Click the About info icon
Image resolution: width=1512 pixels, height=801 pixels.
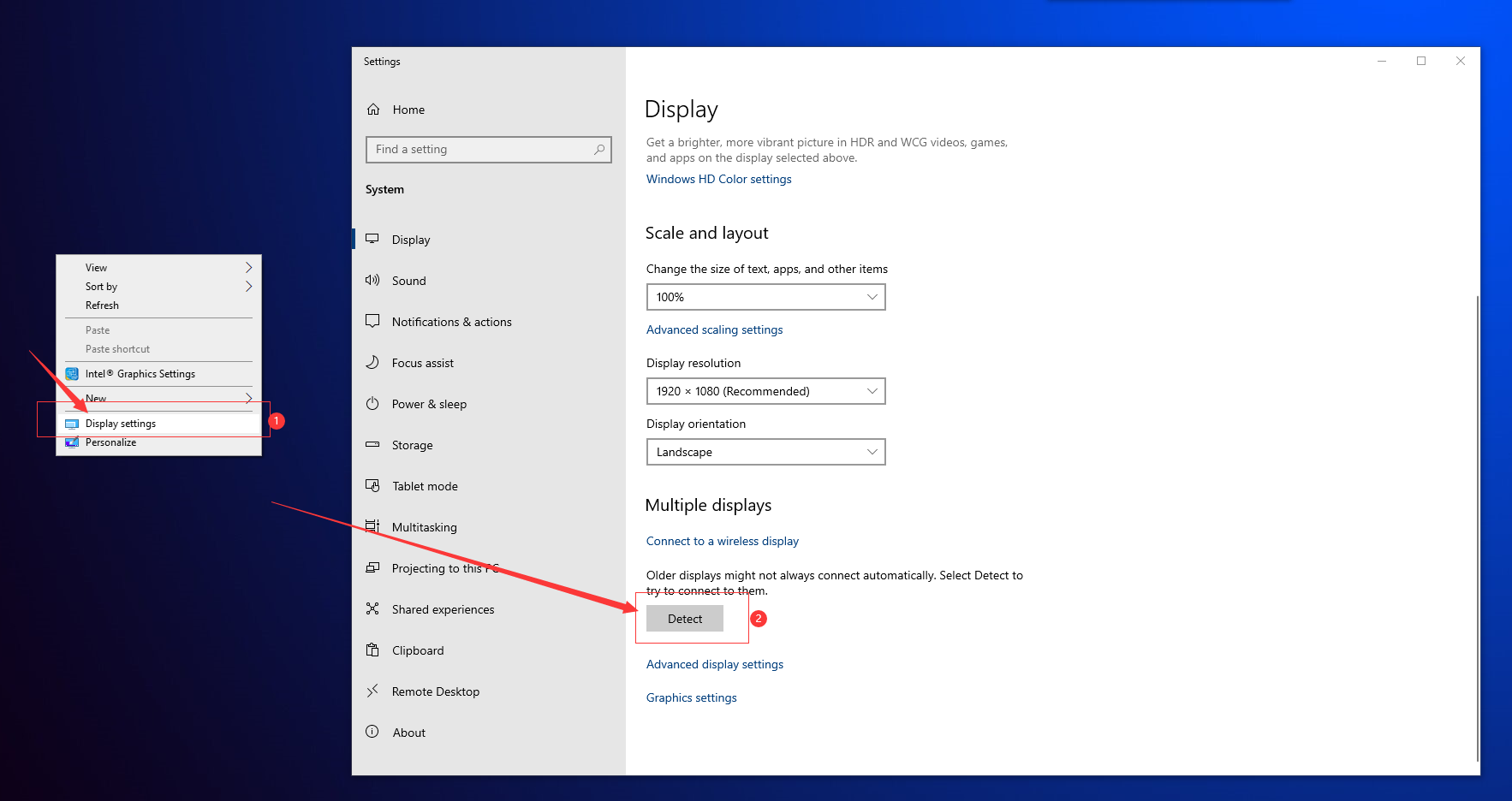coord(372,732)
